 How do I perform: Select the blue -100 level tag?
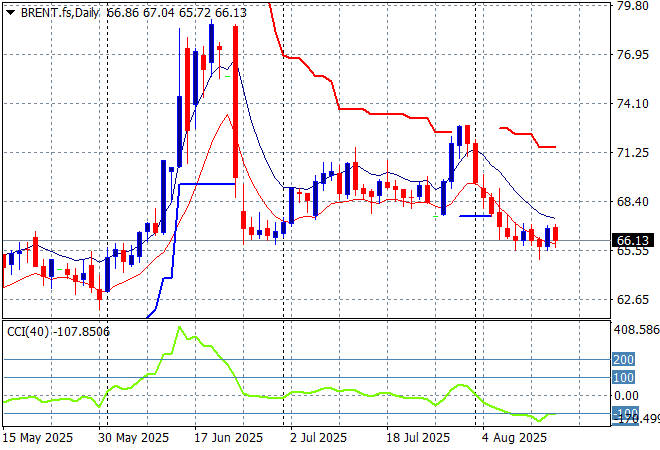point(624,413)
